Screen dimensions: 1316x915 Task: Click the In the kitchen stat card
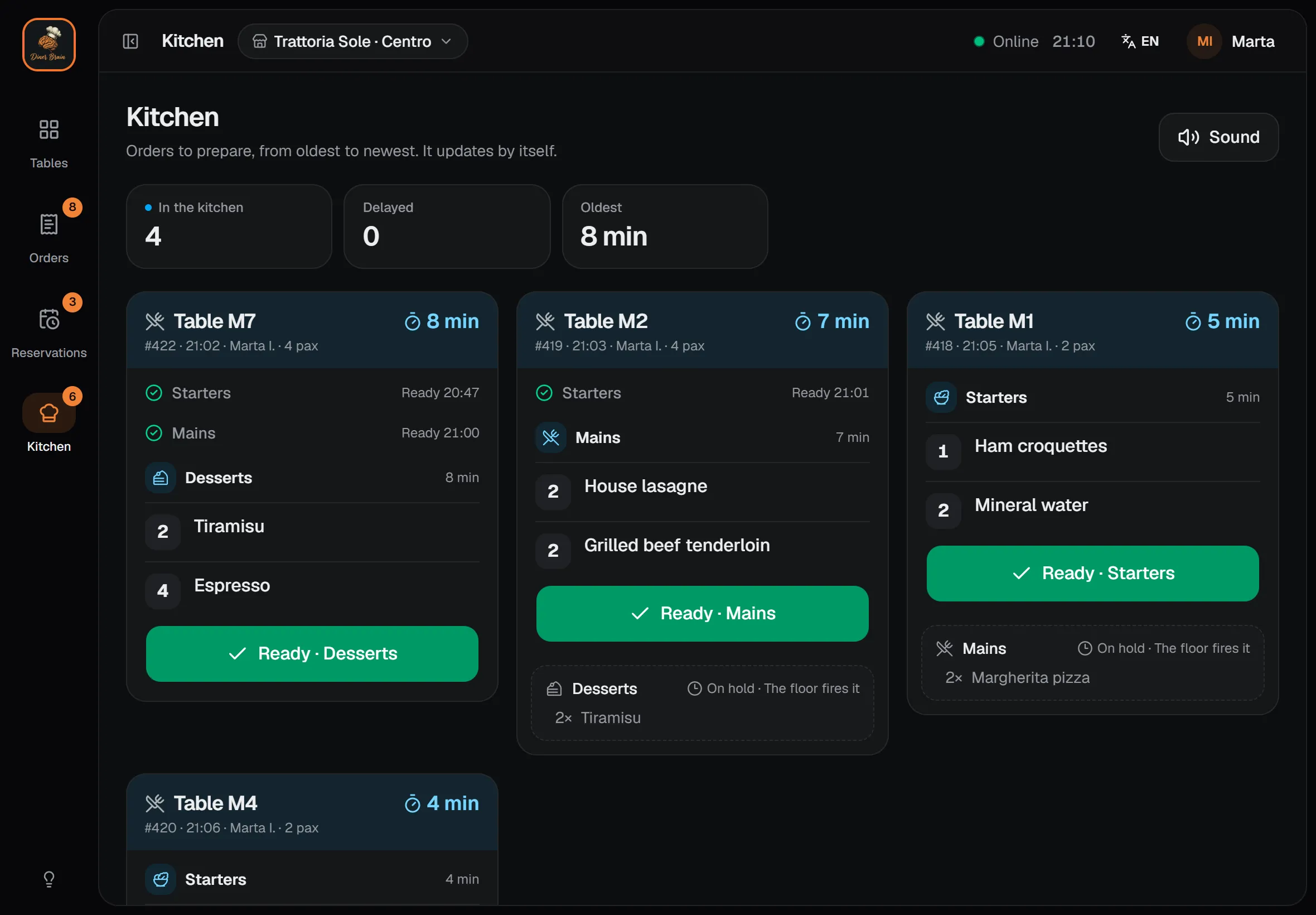pyautogui.click(x=229, y=227)
